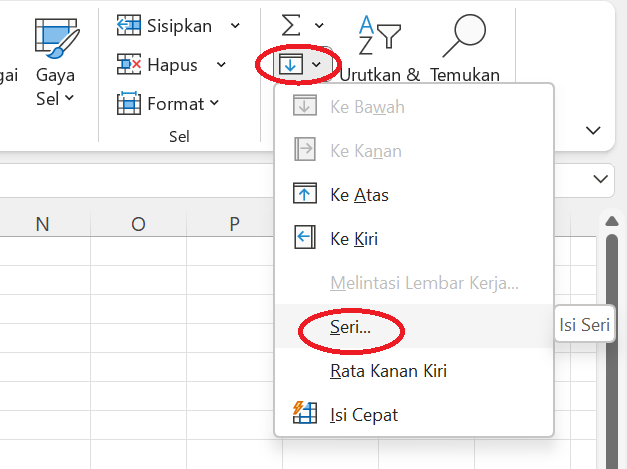Click the Ke Atas fill up icon
Image resolution: width=627 pixels, height=469 pixels.
click(304, 195)
